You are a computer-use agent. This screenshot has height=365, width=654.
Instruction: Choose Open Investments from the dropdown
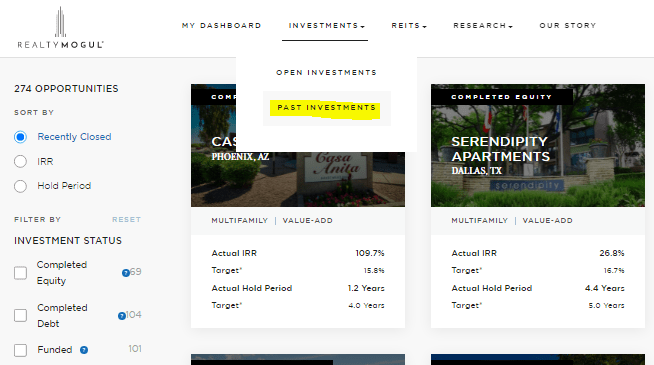tap(326, 73)
